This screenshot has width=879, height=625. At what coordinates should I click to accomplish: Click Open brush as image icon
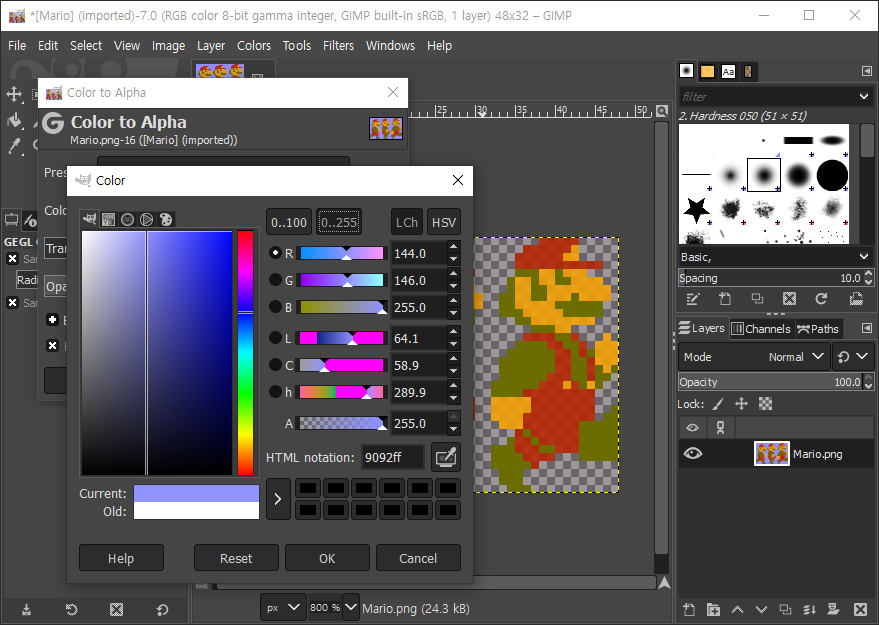pos(856,299)
